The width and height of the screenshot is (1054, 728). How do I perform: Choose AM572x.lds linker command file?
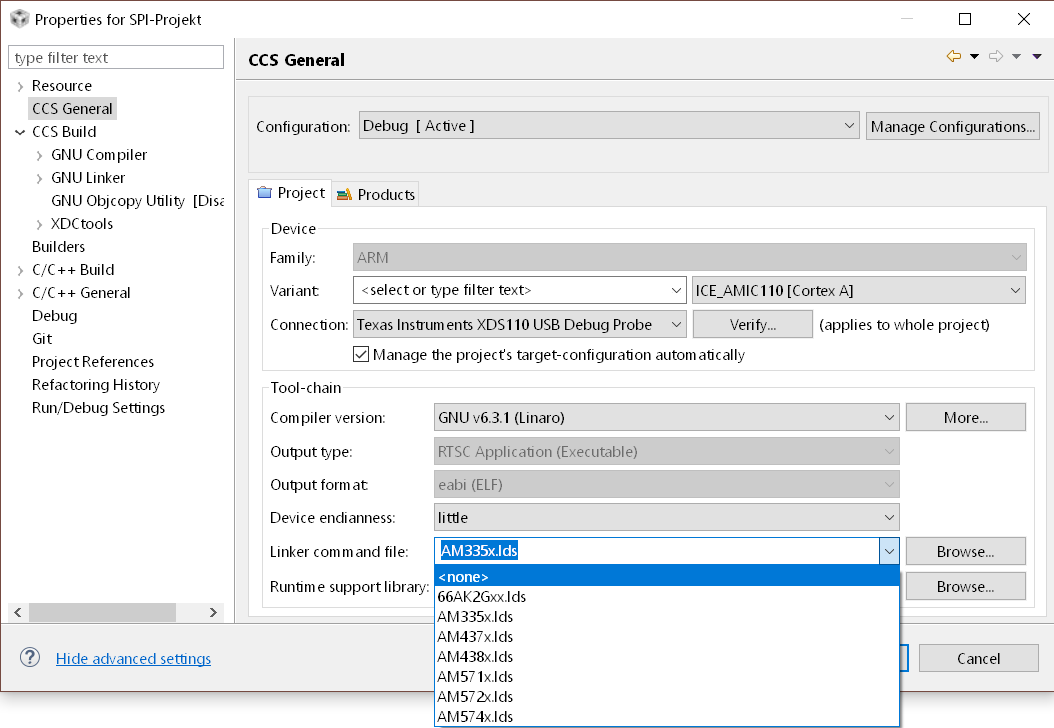(475, 696)
